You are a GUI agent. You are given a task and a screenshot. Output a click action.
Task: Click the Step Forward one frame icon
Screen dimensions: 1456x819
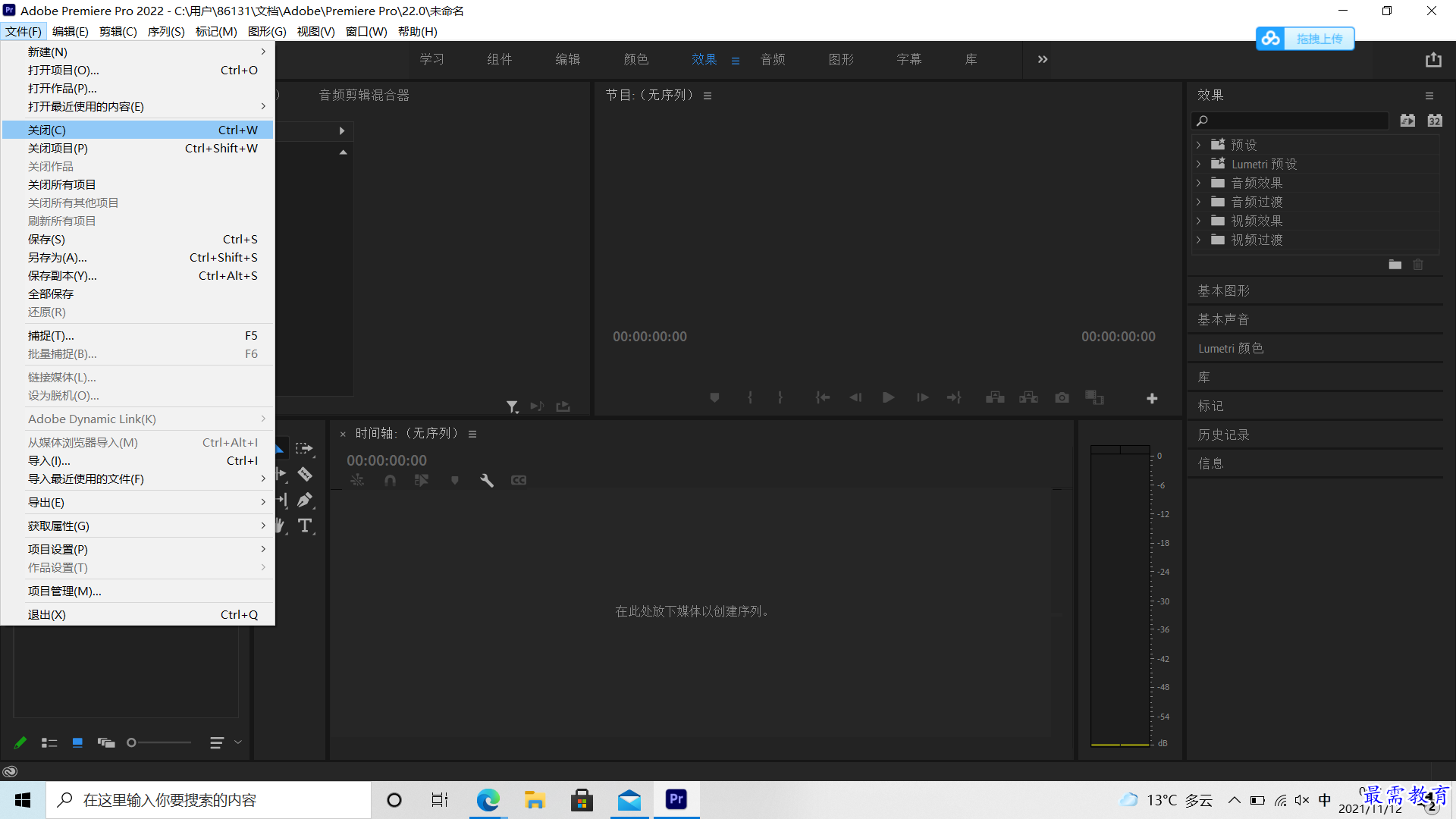coord(922,397)
